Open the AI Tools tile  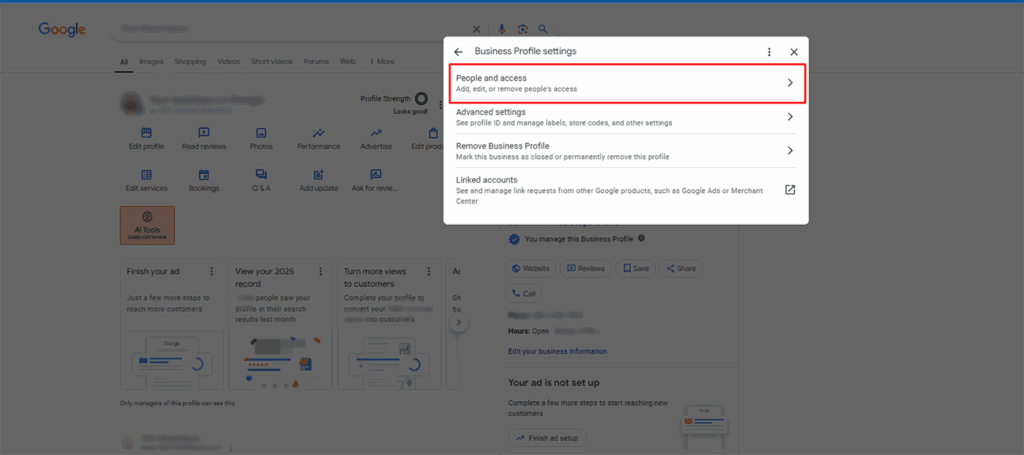(x=147, y=225)
